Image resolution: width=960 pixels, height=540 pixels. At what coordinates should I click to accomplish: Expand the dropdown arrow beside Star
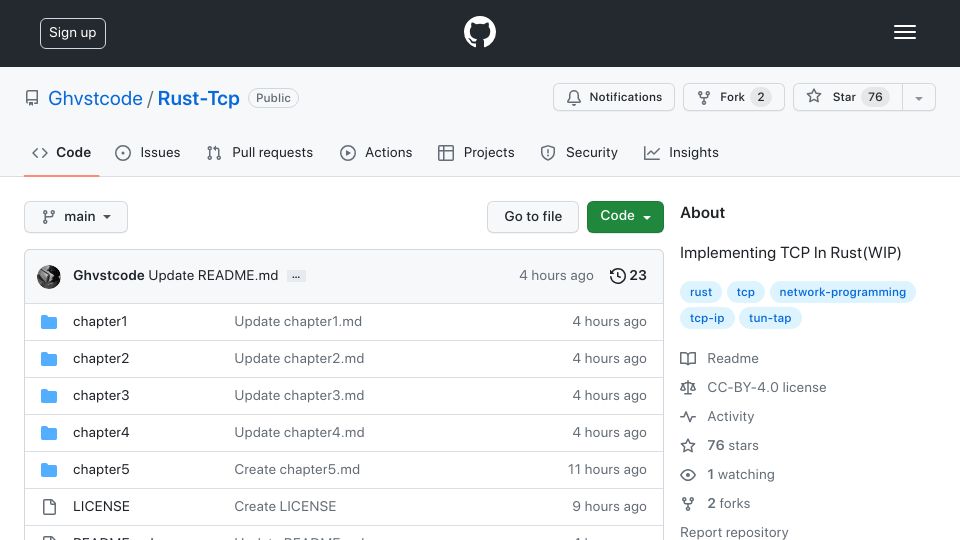click(x=918, y=98)
